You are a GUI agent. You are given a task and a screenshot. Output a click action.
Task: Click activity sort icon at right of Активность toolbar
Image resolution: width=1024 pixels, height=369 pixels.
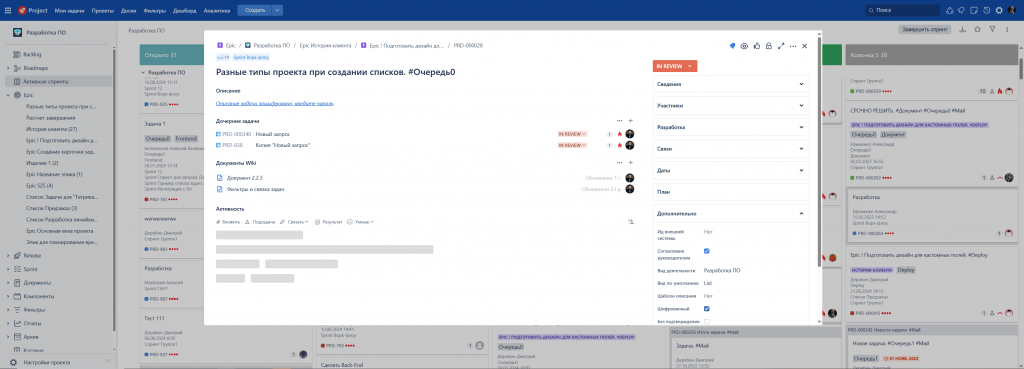pos(631,221)
